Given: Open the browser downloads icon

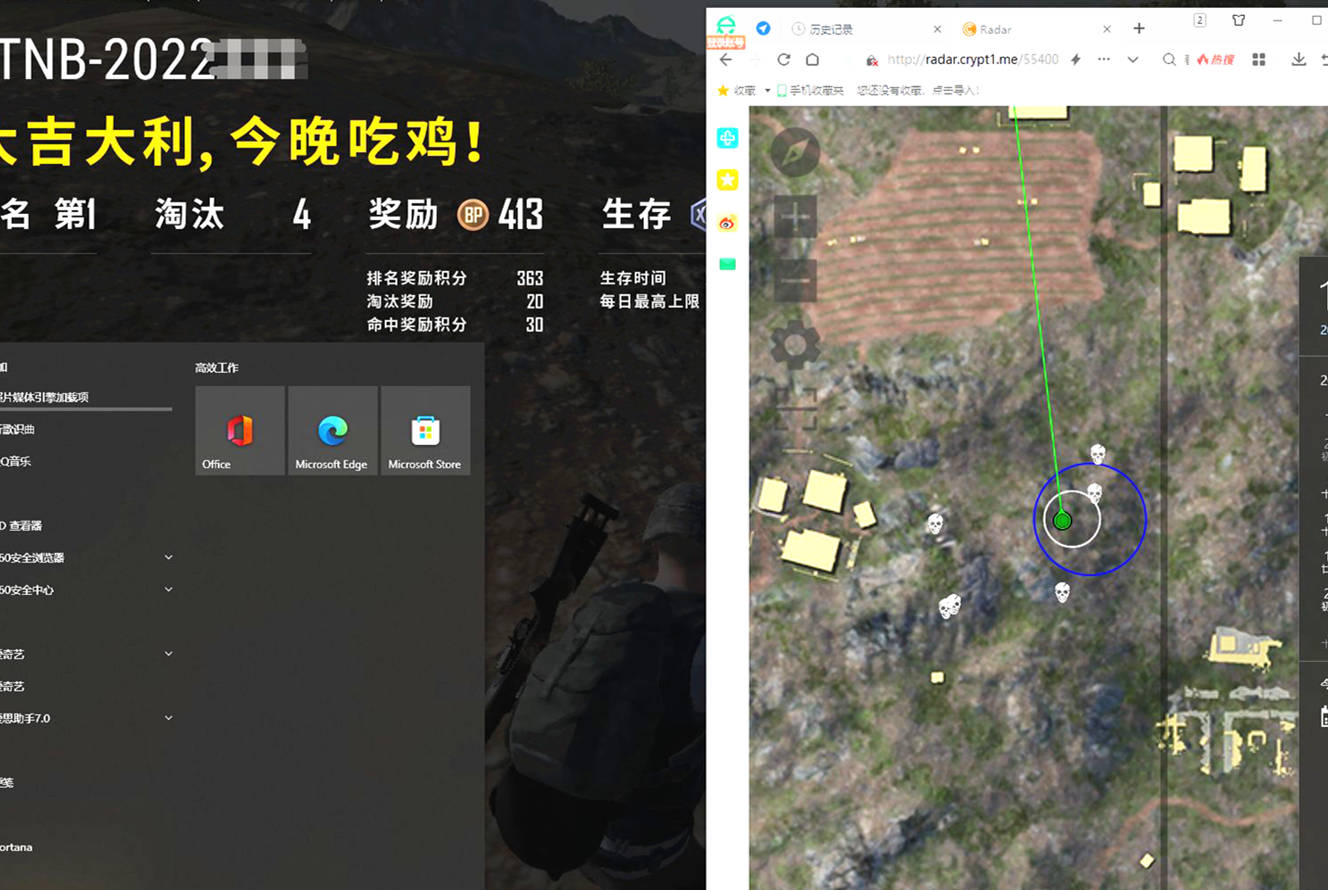Looking at the screenshot, I should (1298, 60).
